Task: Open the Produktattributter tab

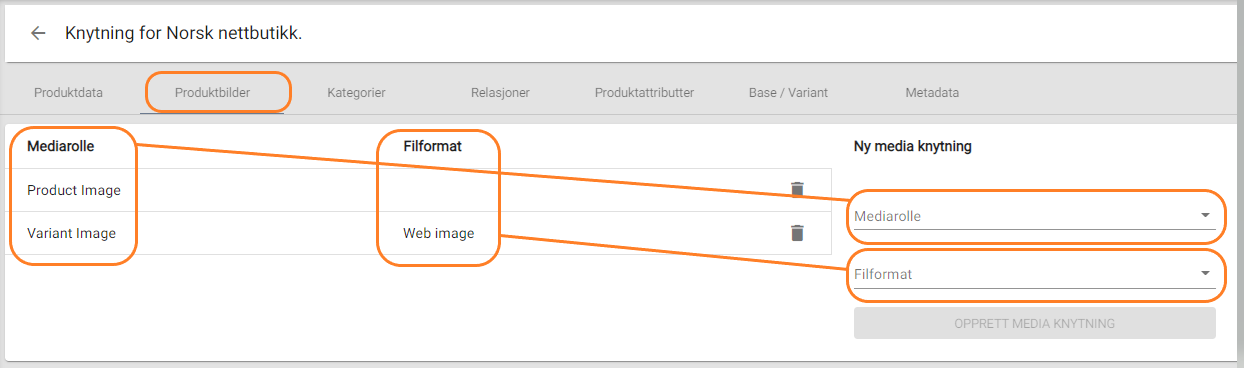Action: [x=644, y=93]
